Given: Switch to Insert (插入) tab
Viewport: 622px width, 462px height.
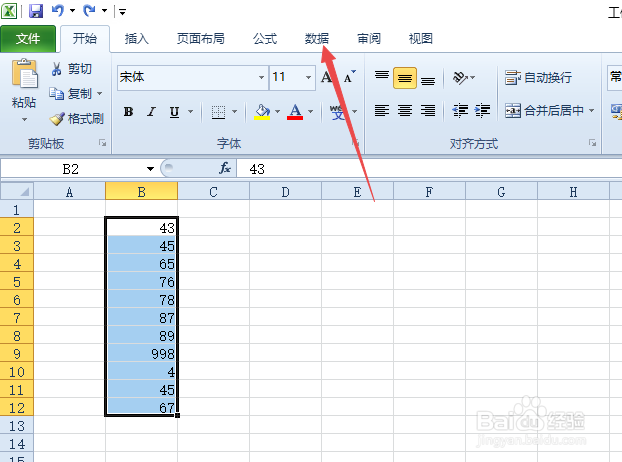Looking at the screenshot, I should [136, 38].
